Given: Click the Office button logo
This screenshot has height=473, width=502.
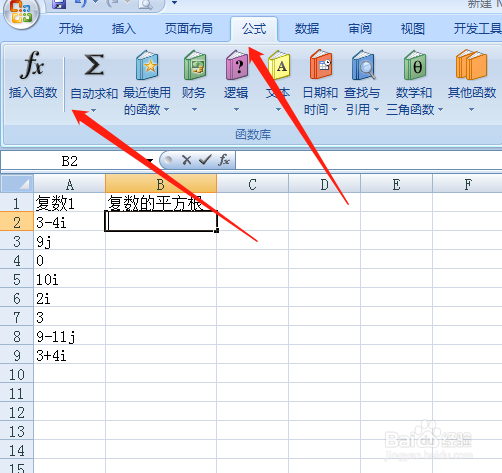Looking at the screenshot, I should click(x=21, y=13).
